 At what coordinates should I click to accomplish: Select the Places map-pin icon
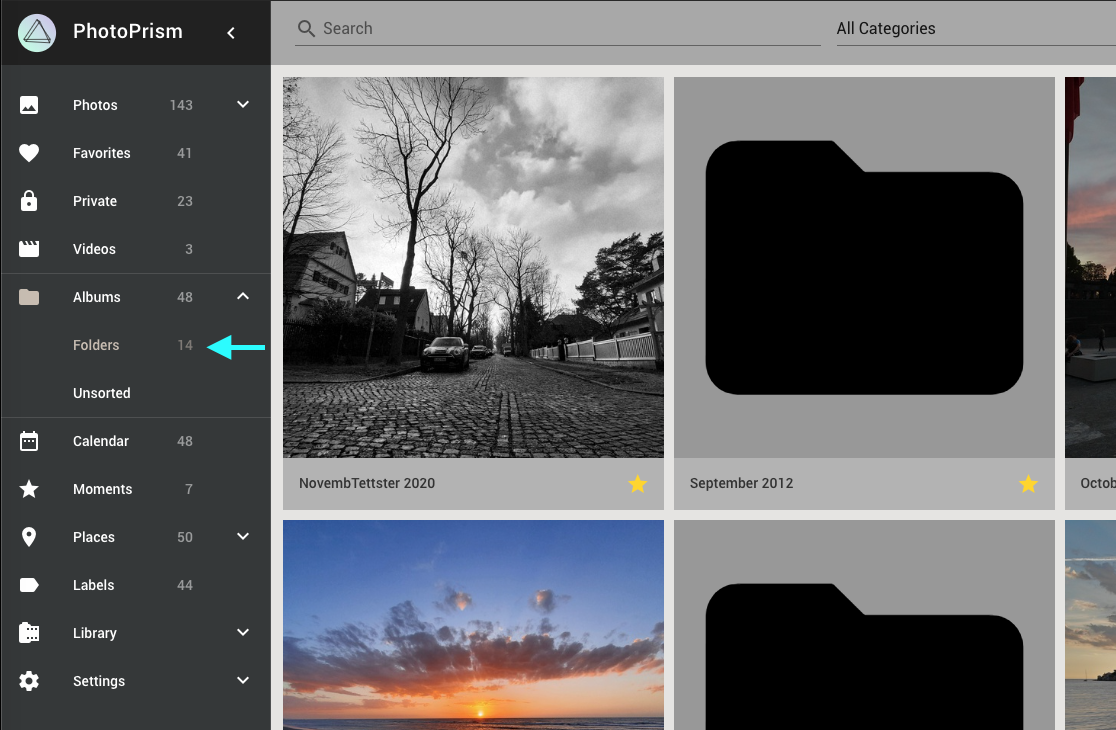click(x=29, y=537)
